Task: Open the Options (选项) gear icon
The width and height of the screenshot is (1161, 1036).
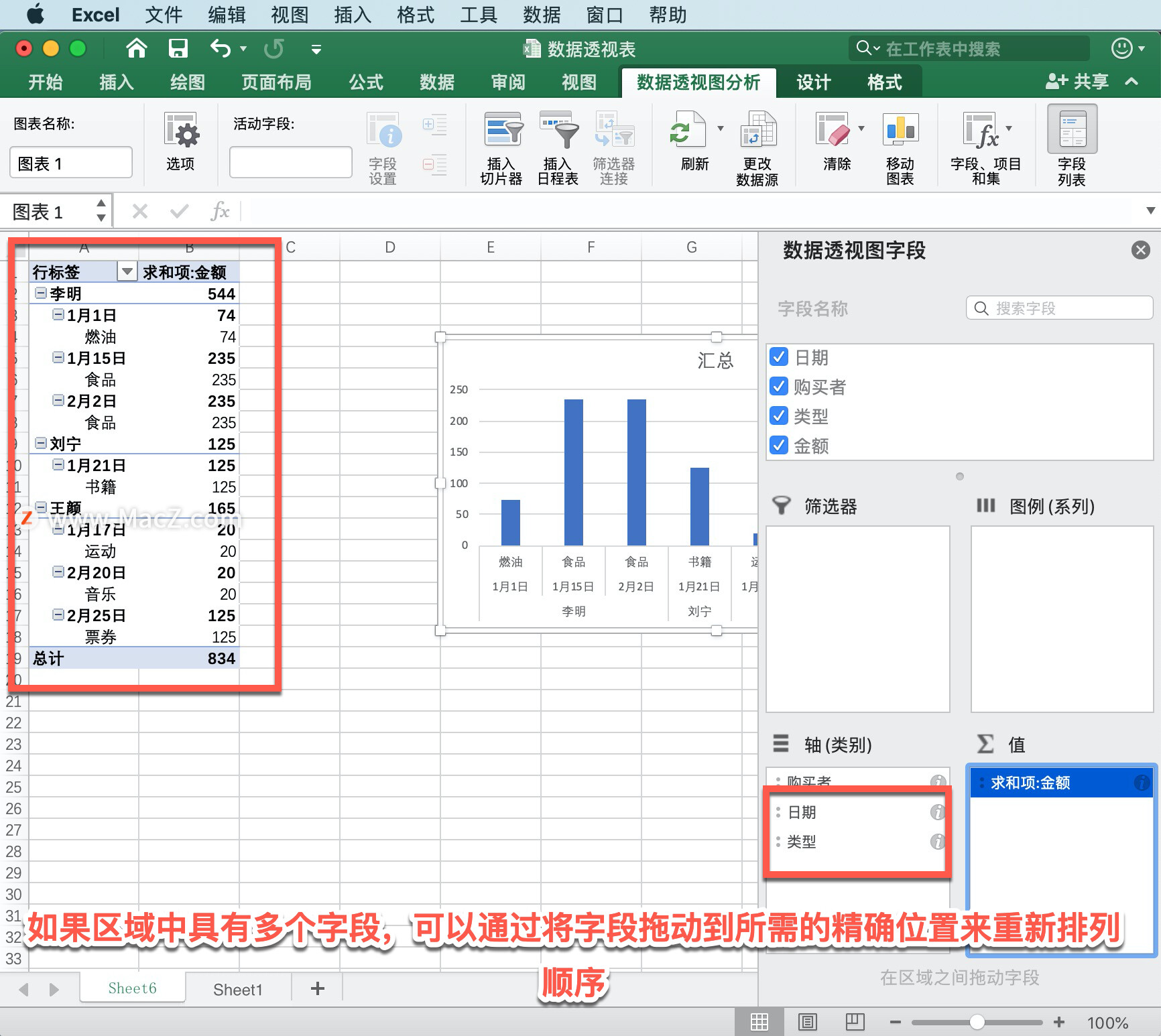Action: click(180, 130)
